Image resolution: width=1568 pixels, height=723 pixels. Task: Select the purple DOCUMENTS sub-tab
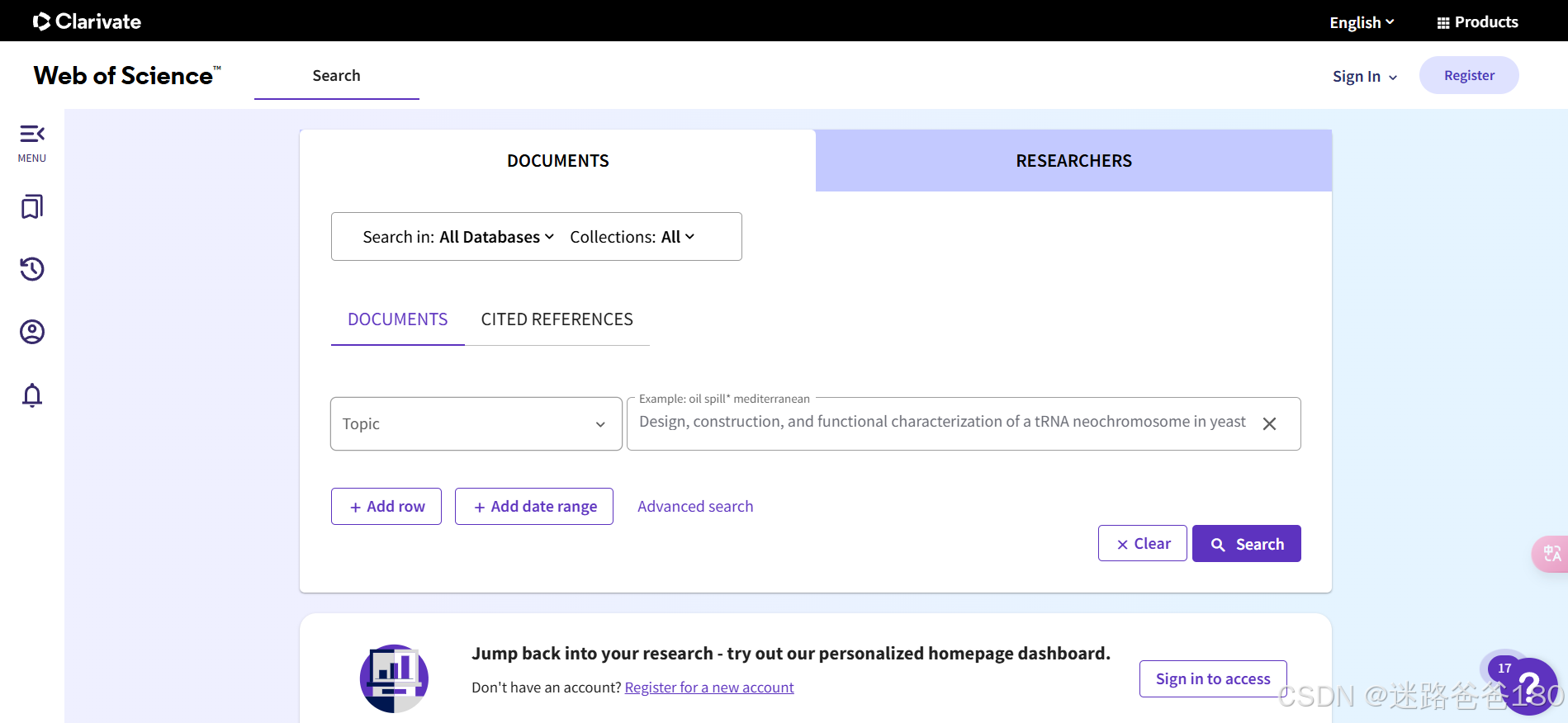pyautogui.click(x=398, y=319)
